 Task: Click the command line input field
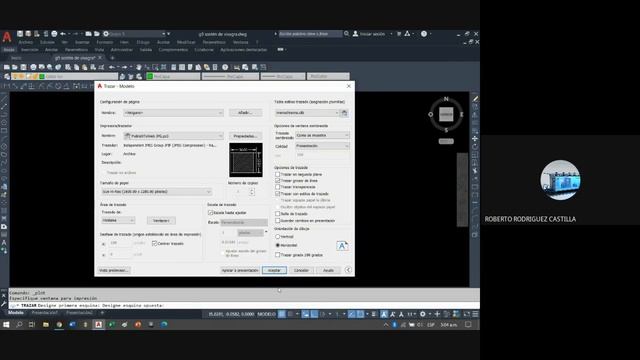[x=244, y=305]
